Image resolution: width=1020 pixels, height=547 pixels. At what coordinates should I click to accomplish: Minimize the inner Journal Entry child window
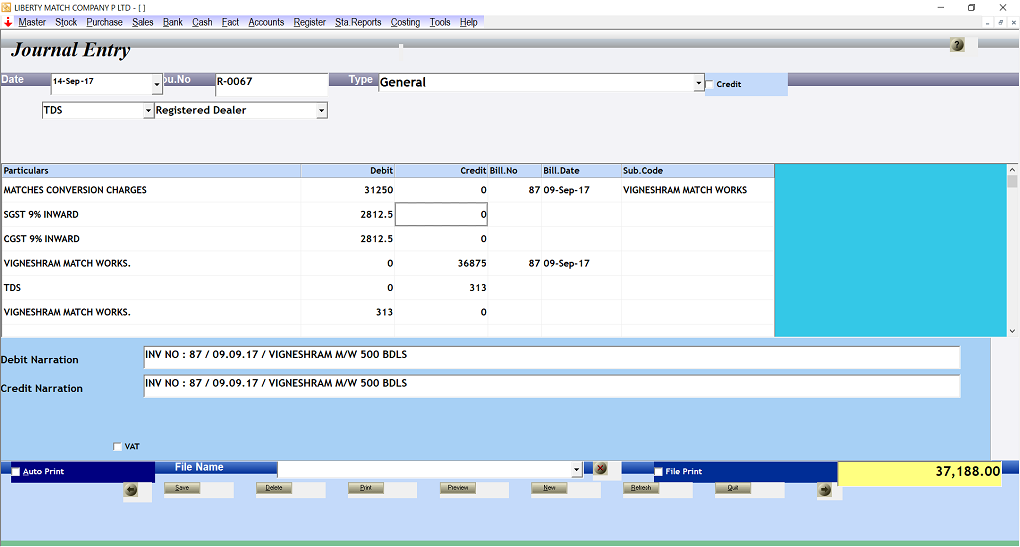coord(988,22)
